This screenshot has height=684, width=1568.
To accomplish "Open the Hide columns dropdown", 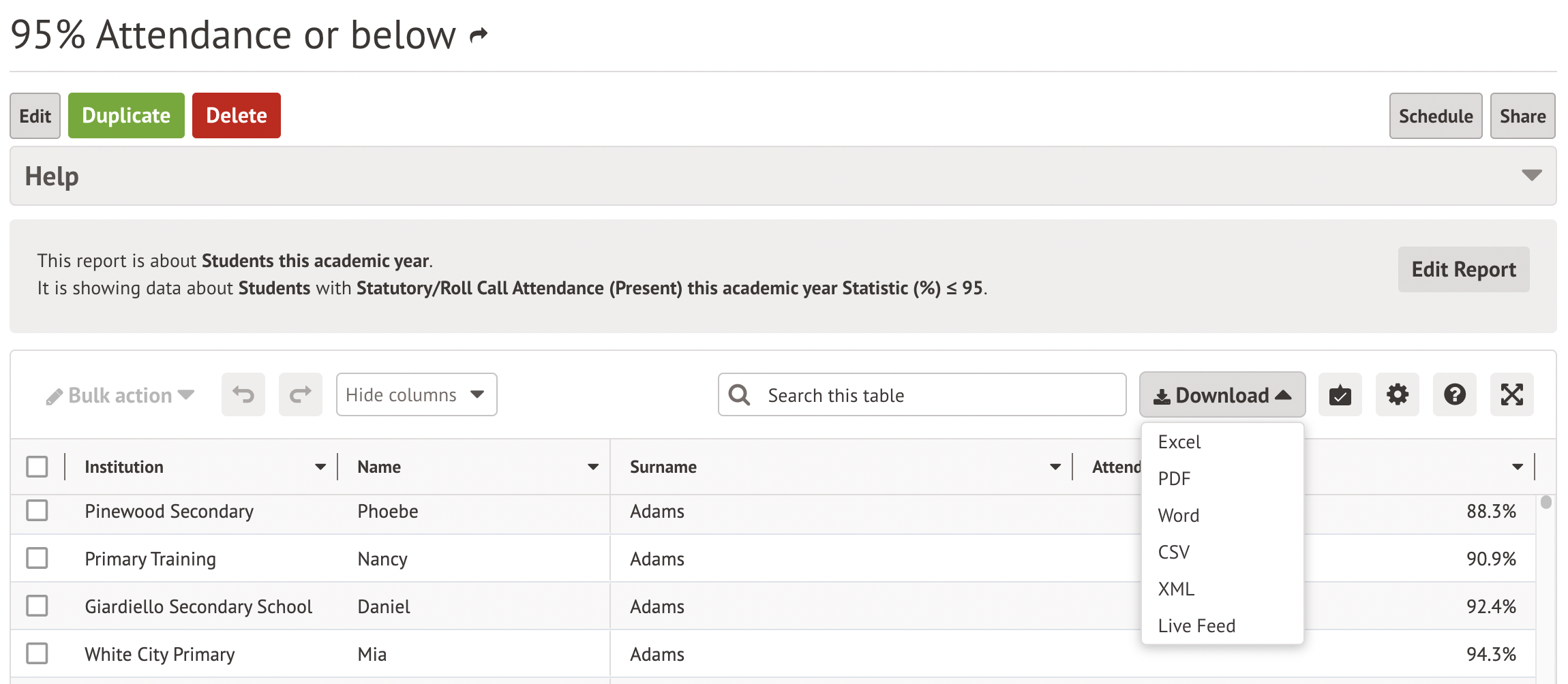I will point(416,394).
